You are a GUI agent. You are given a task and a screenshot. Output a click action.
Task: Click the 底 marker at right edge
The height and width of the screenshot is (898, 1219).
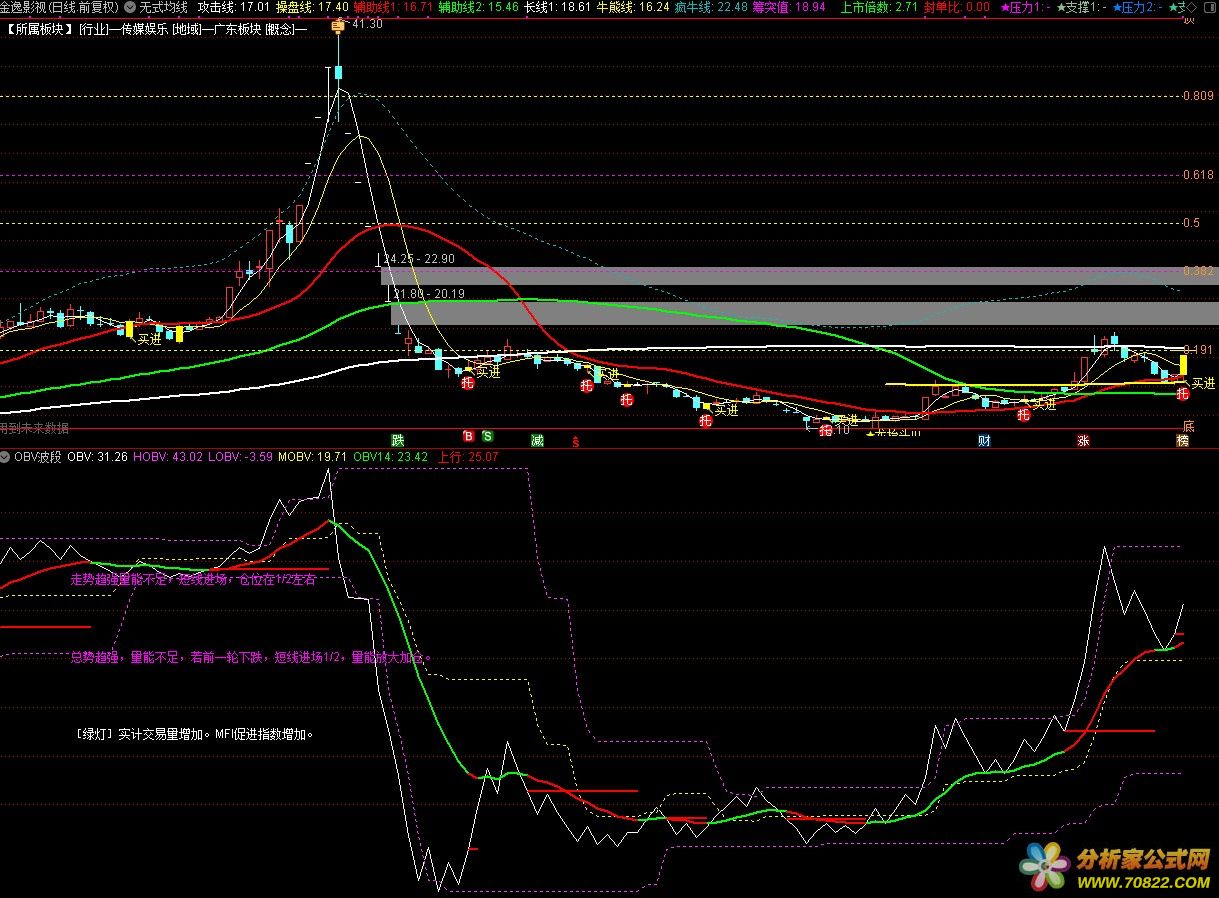pyautogui.click(x=1188, y=426)
